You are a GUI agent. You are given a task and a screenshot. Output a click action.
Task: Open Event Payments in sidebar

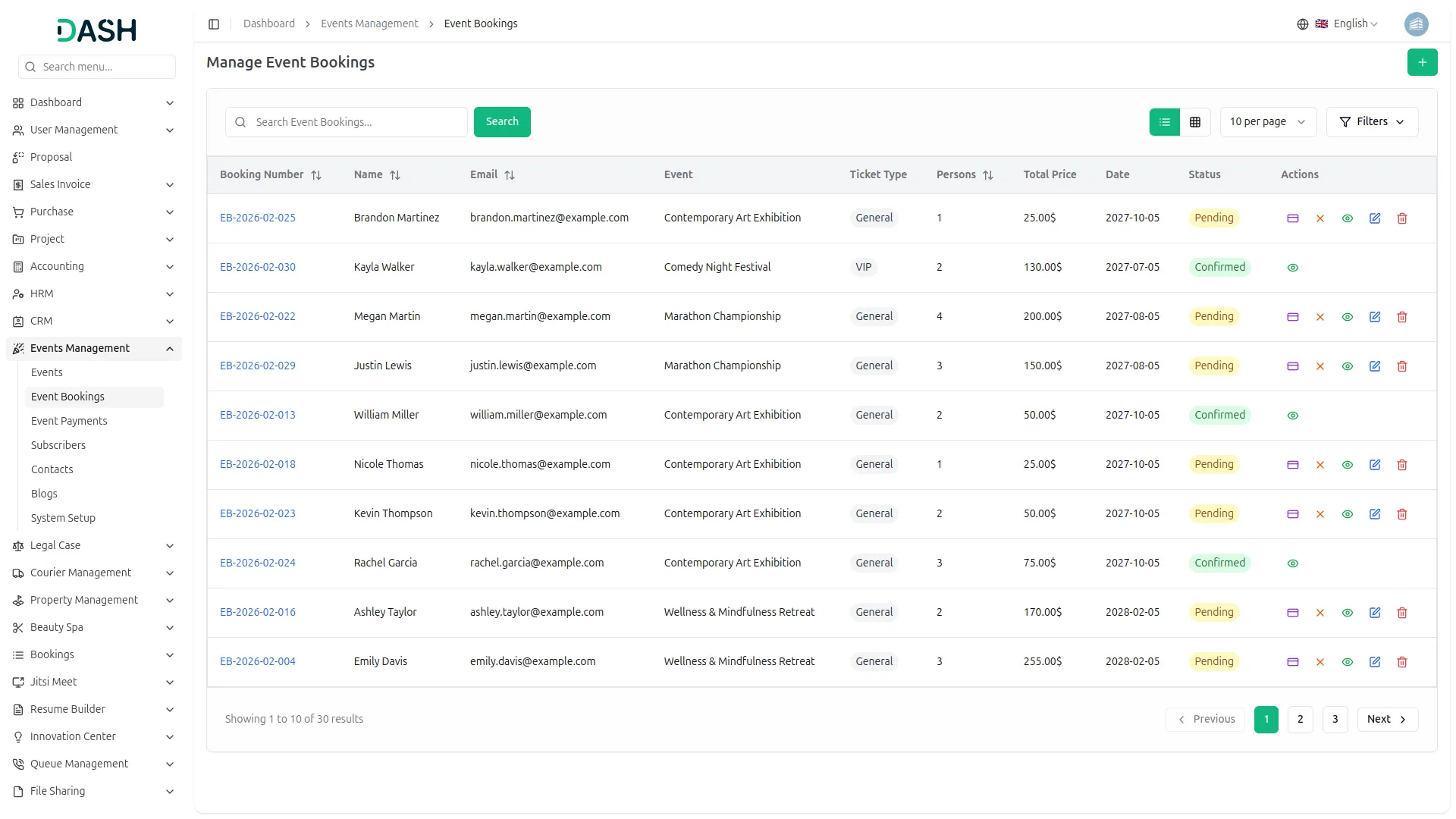click(x=69, y=421)
